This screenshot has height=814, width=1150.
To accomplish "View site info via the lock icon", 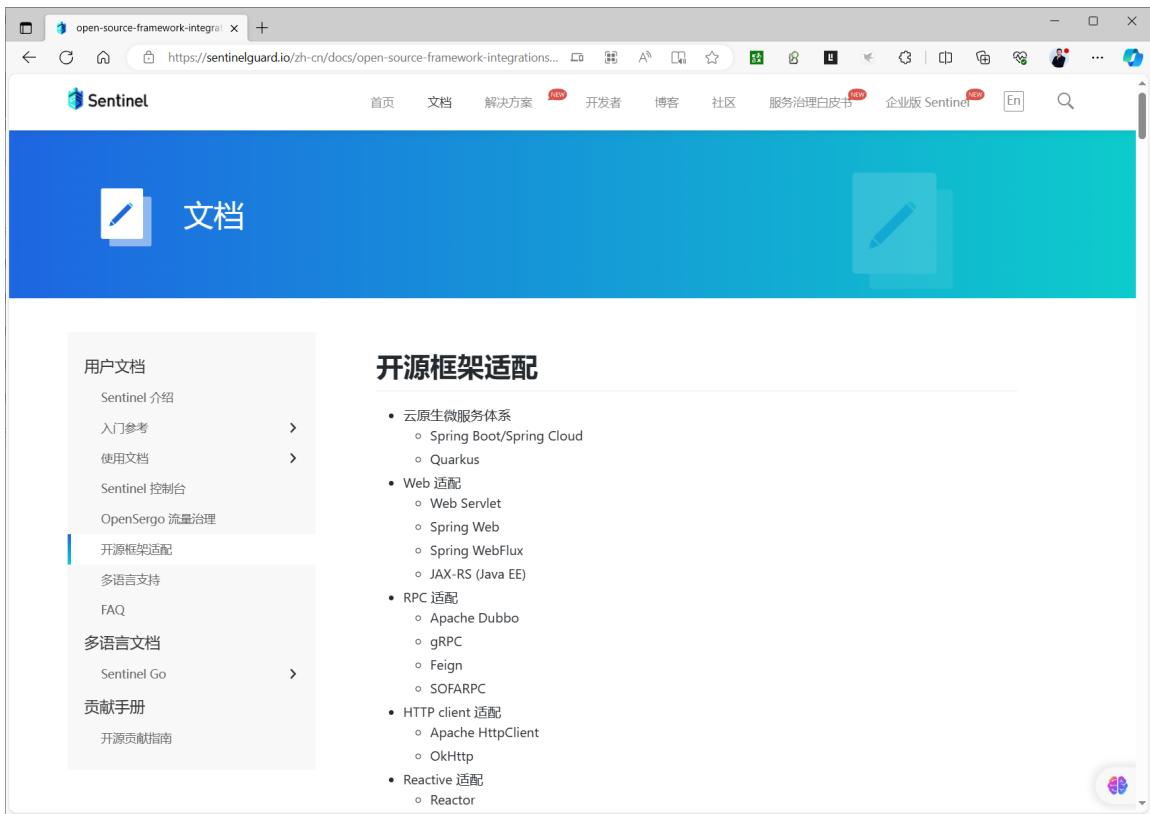I will pos(149,57).
